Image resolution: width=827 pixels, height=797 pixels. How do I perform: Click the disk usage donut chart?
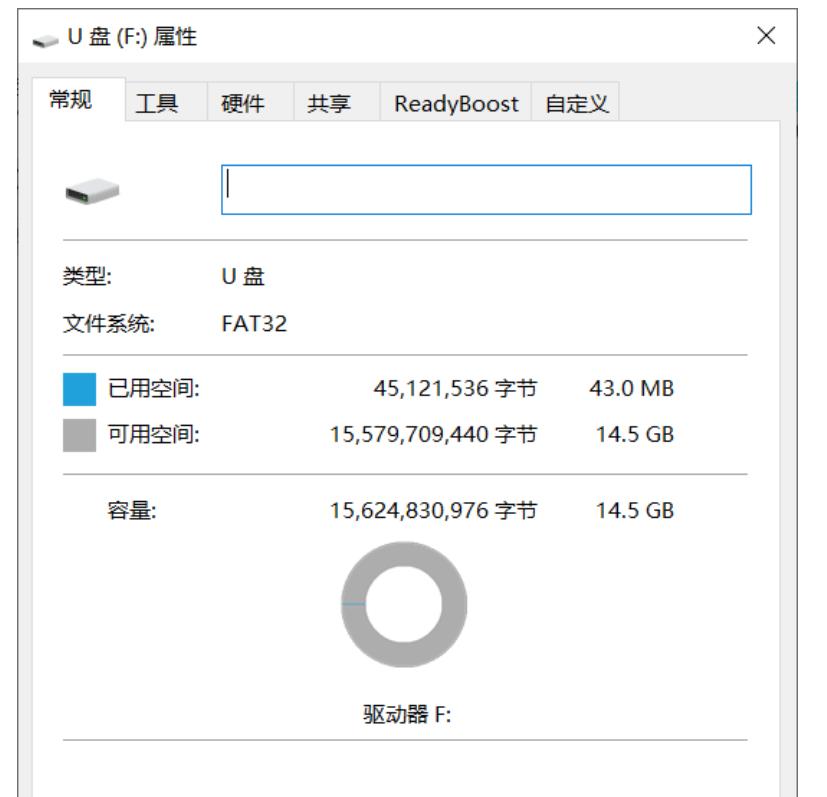pos(403,604)
